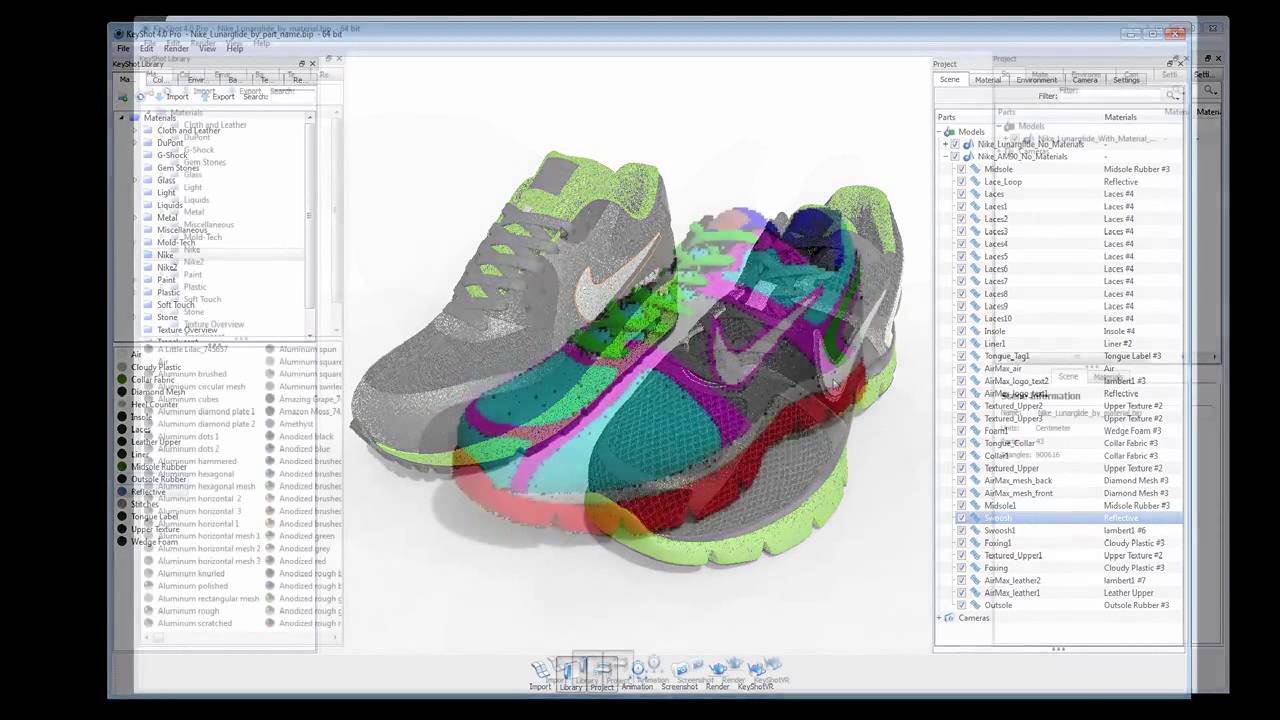Toggle the Foxing1 part checkbox
The width and height of the screenshot is (1280, 720).
(x=961, y=543)
